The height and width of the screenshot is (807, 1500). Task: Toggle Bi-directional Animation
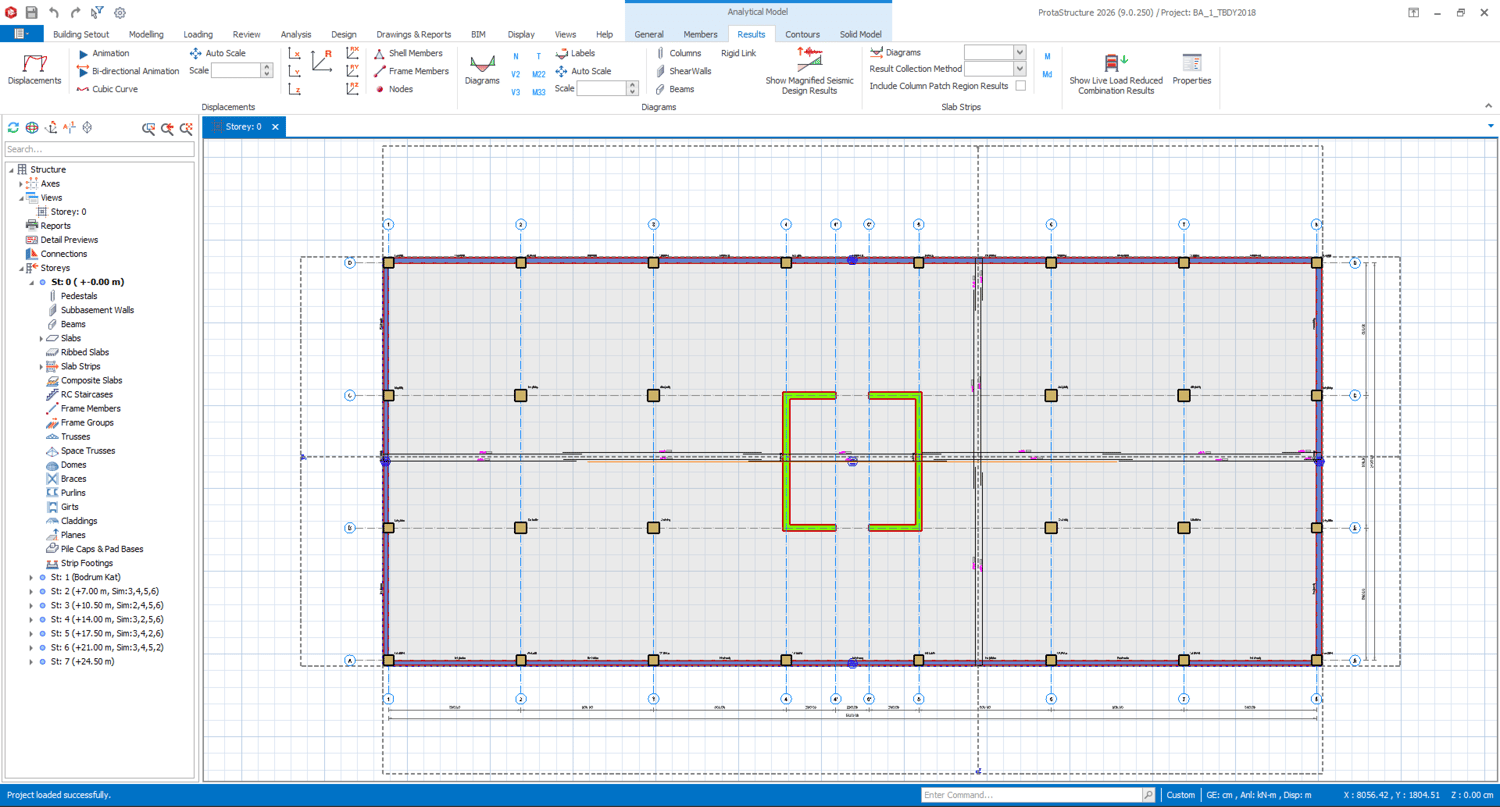128,71
